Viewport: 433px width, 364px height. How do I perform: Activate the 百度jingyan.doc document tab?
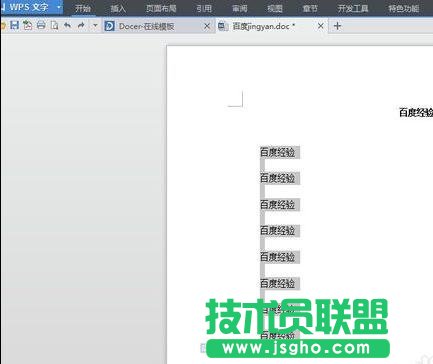click(272, 26)
